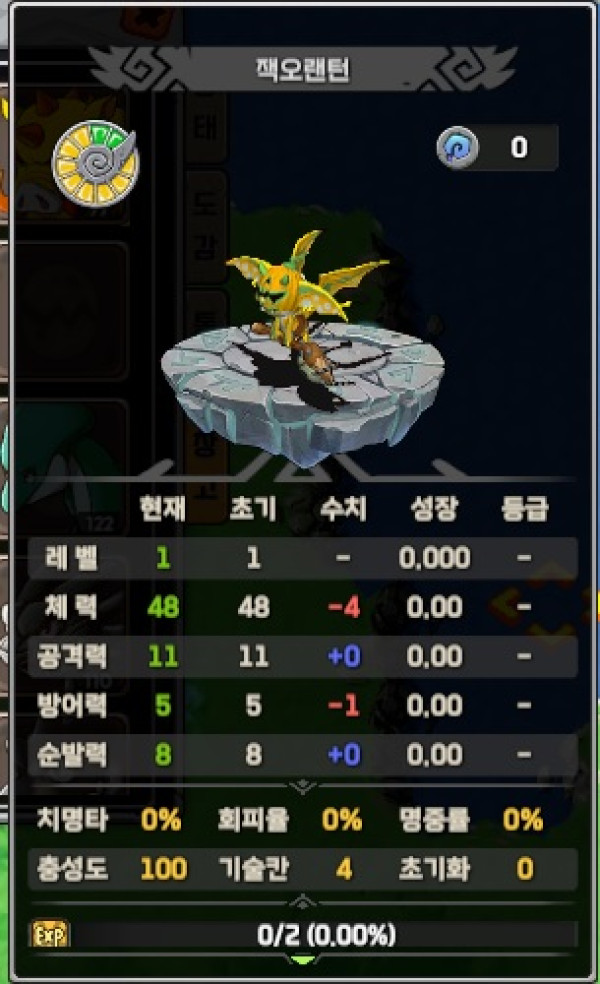Viewport: 600px width, 984px height.
Task: Select the 체력 stat row
Action: point(303,607)
